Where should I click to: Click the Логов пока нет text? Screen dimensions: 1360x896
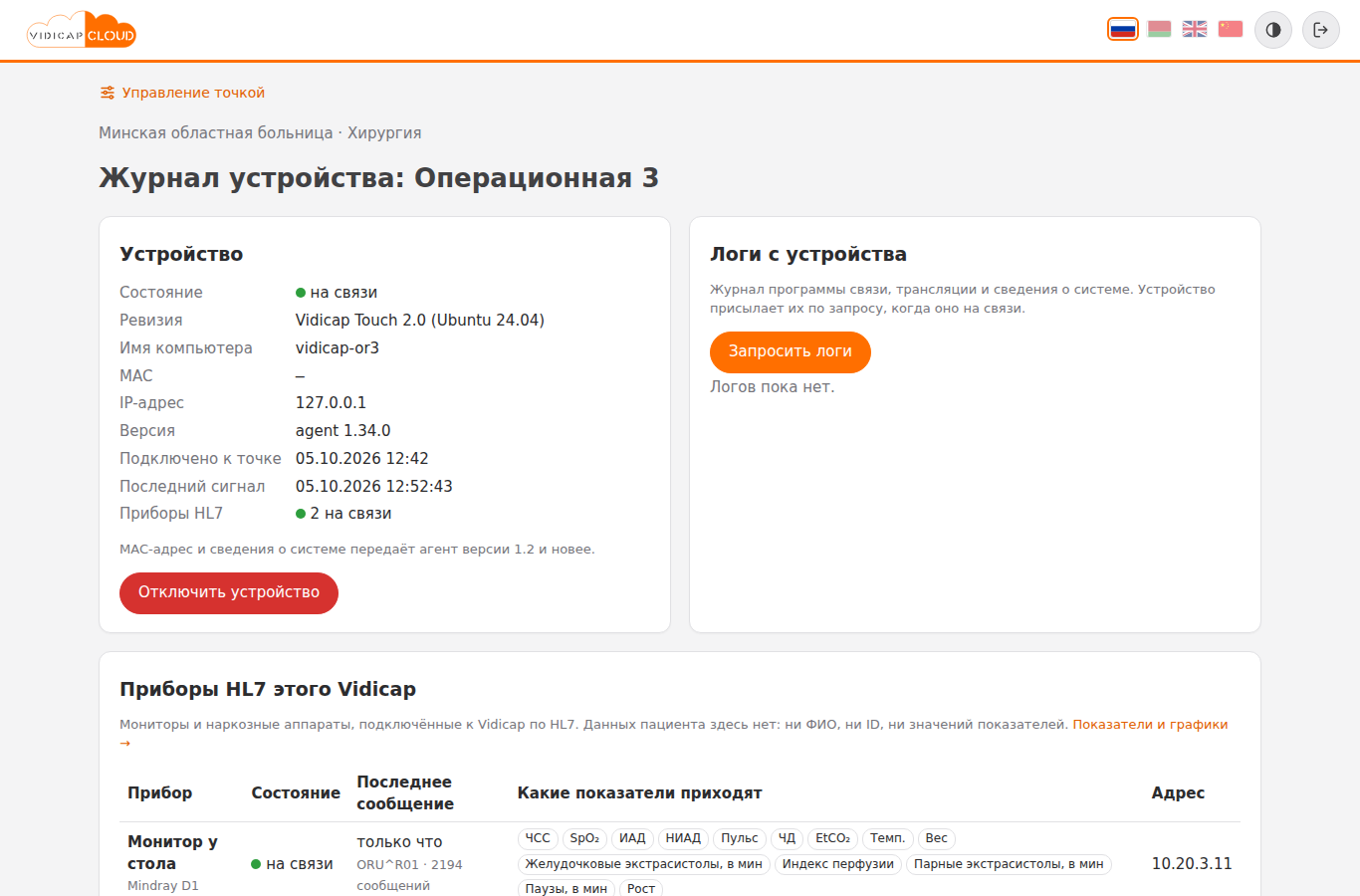773,387
